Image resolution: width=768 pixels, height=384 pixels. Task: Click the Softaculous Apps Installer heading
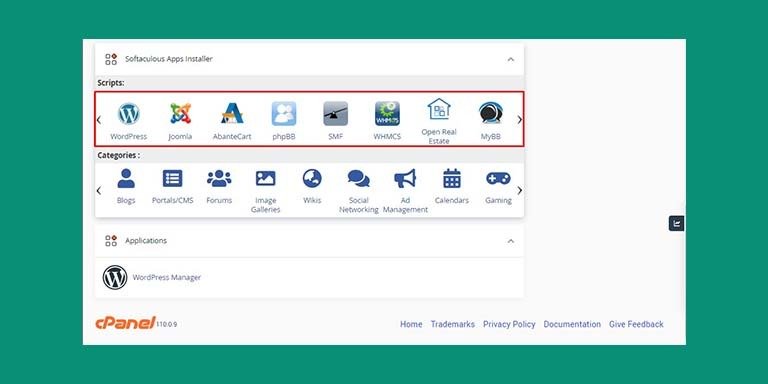168,59
